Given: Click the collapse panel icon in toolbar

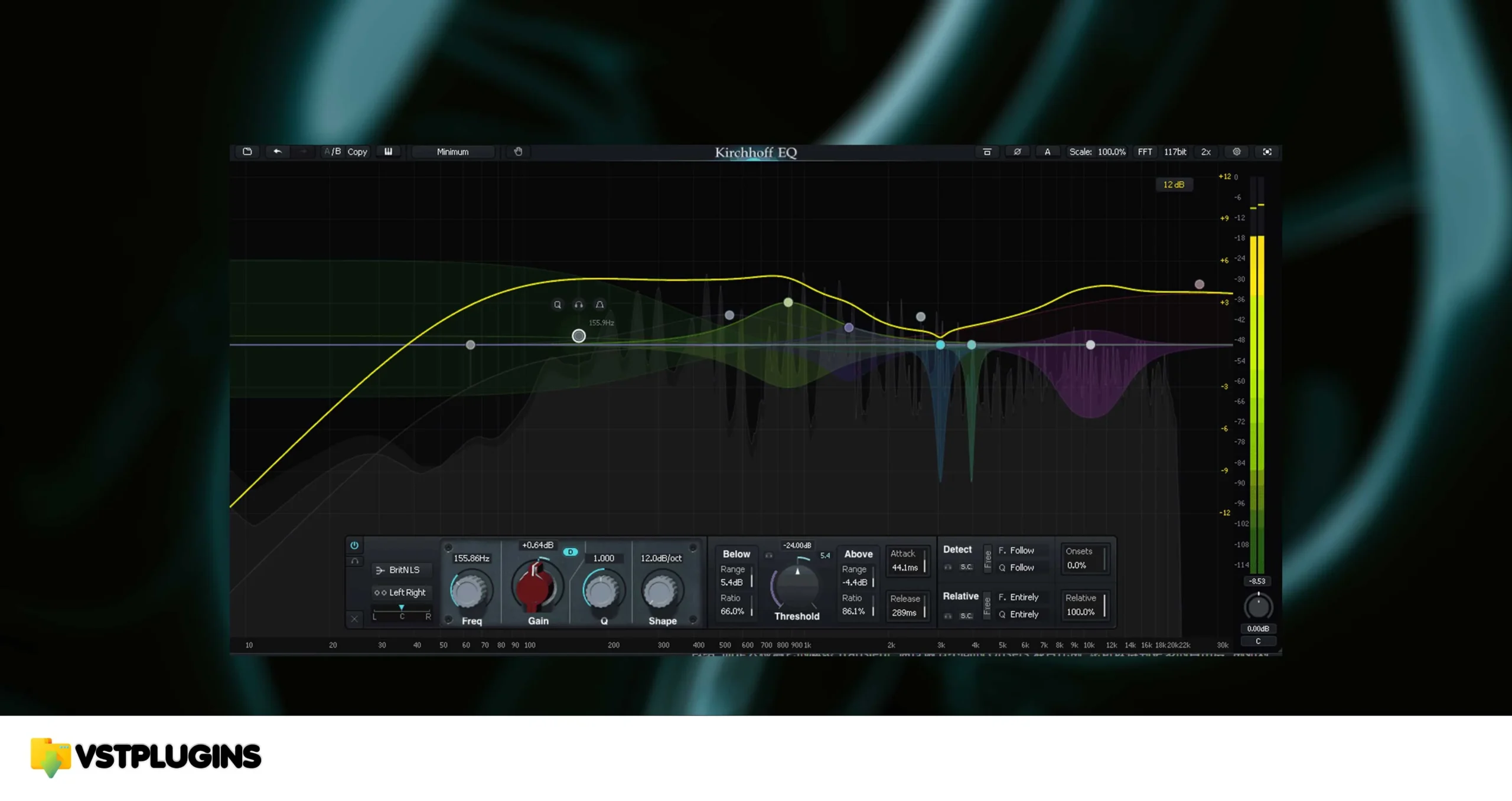Looking at the screenshot, I should click(x=987, y=152).
